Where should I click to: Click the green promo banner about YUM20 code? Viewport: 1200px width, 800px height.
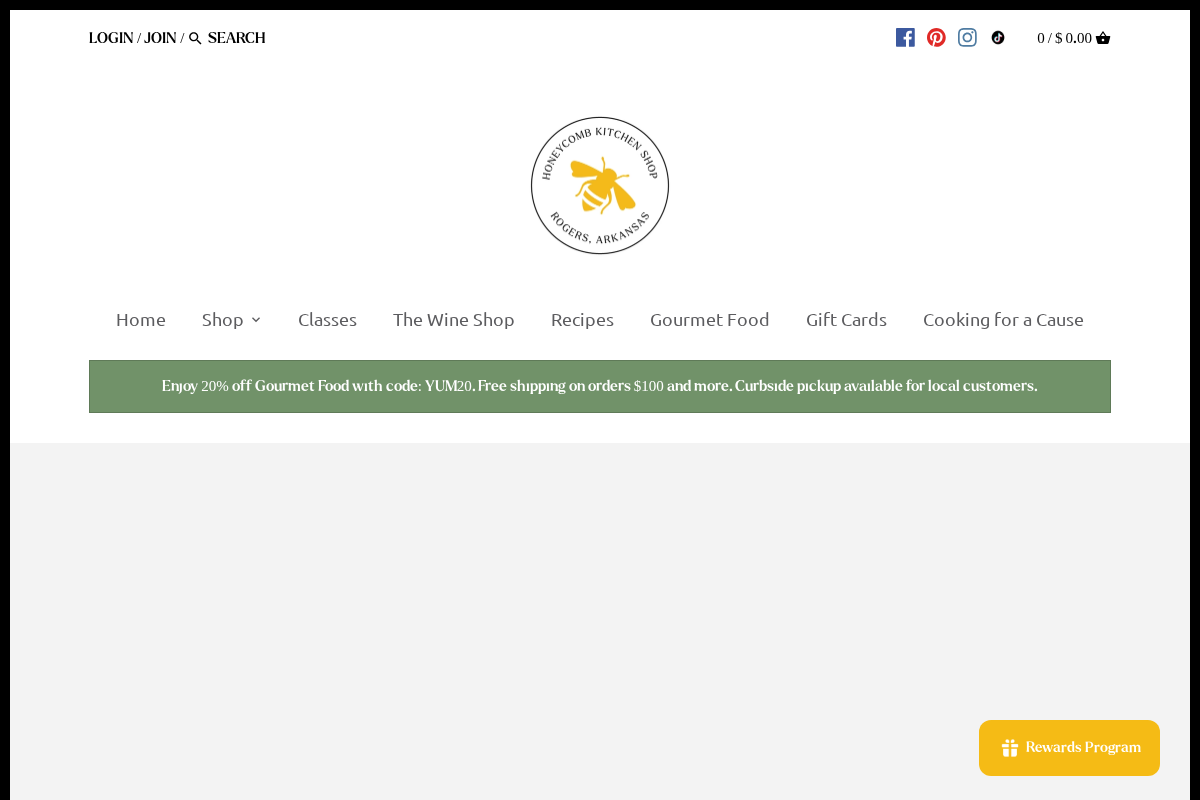tap(600, 386)
